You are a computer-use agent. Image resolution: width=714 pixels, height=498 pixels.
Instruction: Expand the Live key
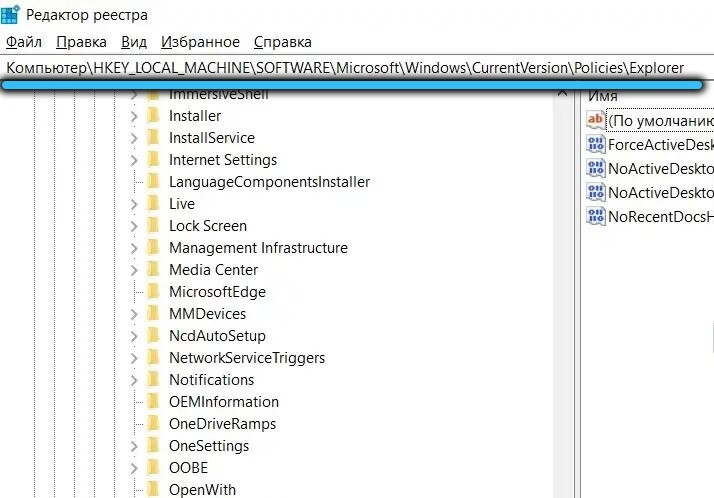134,204
